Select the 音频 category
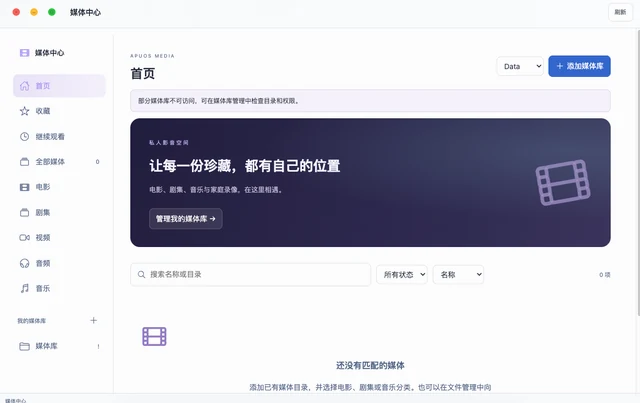 pos(59,263)
